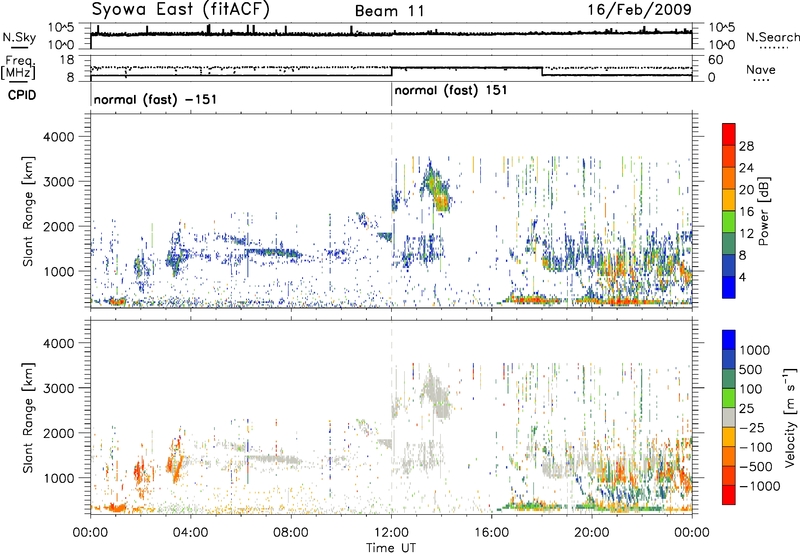Select the 'normal (fast) -151' CPID annotation
This screenshot has width=800, height=554.
click(155, 99)
